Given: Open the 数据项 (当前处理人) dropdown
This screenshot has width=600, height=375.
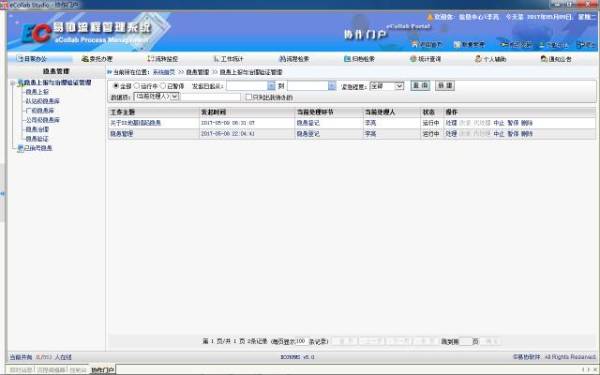Looking at the screenshot, I should click(x=157, y=96).
